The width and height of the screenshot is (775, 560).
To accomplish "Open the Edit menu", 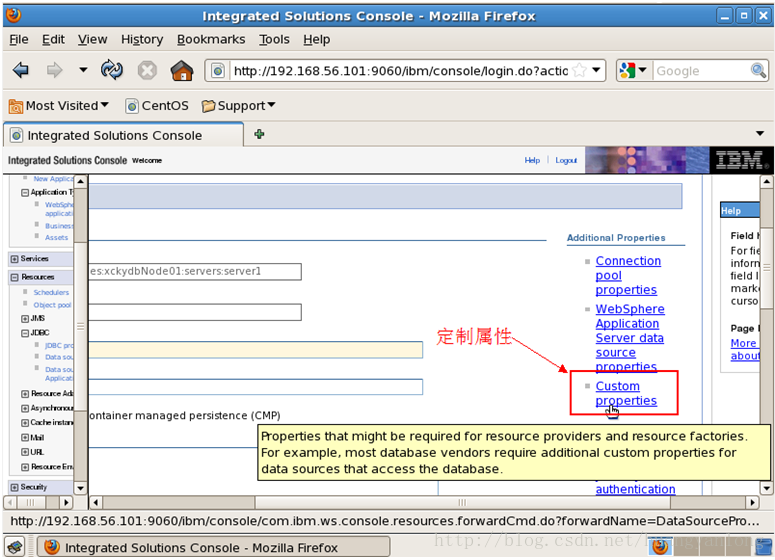I will pos(53,39).
